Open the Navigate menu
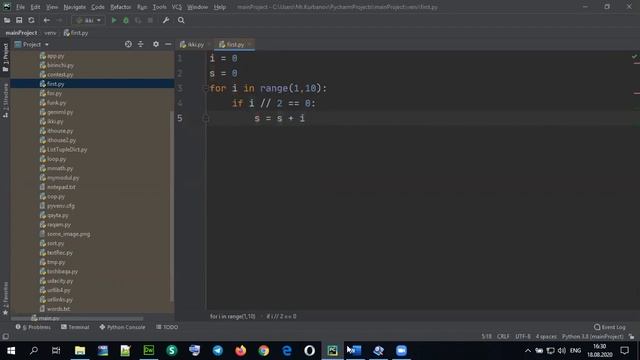 pos(75,7)
